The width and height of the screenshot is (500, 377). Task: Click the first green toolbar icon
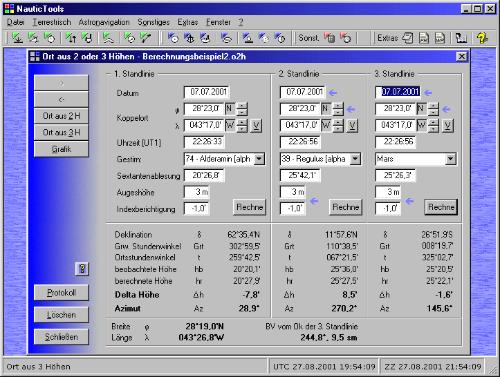[x=17, y=38]
